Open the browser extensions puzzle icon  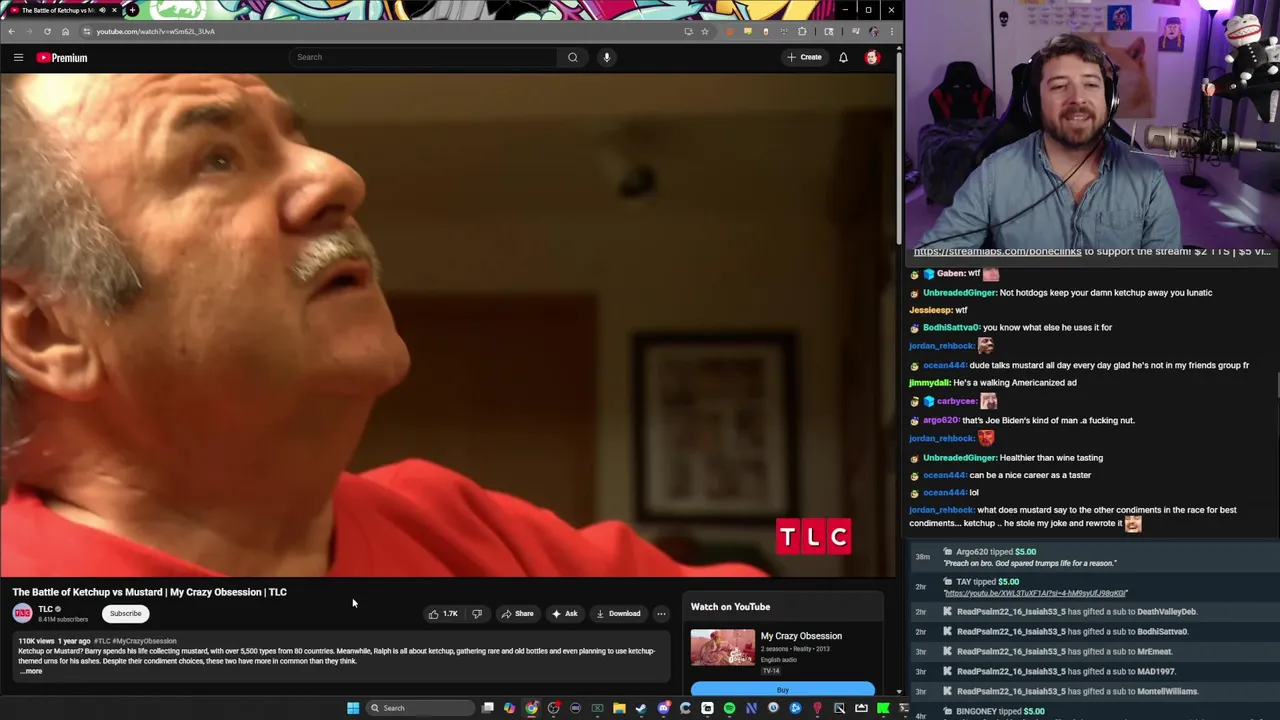click(x=802, y=31)
